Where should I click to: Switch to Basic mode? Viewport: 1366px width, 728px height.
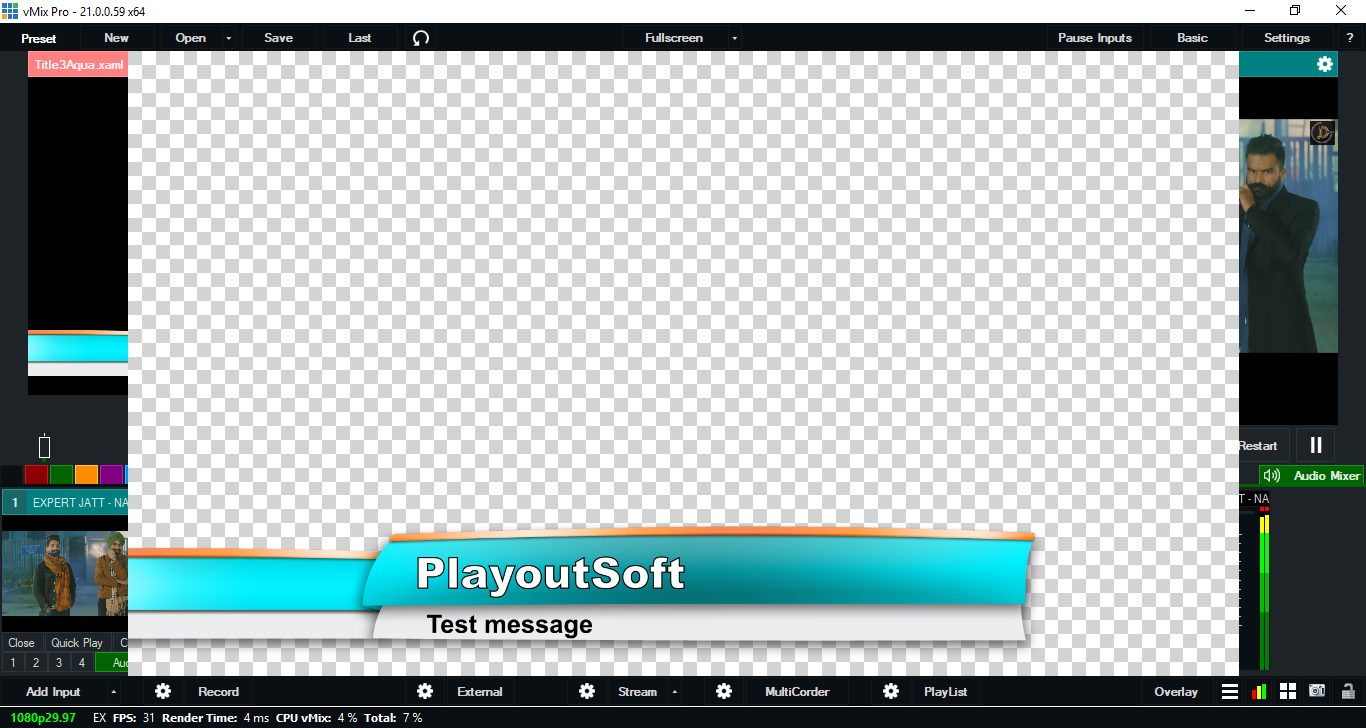(x=1192, y=38)
